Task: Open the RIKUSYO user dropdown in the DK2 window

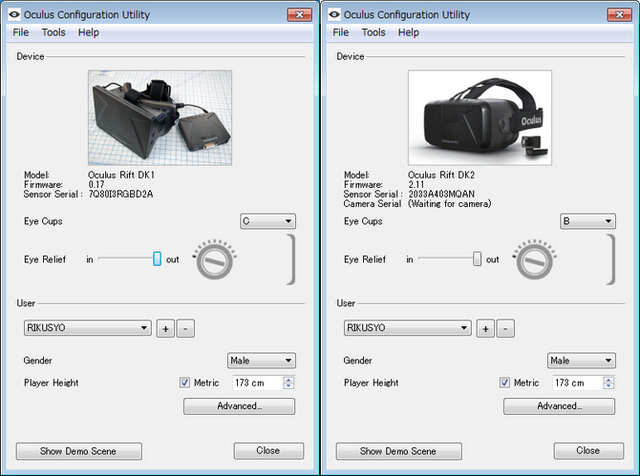Action: click(408, 328)
